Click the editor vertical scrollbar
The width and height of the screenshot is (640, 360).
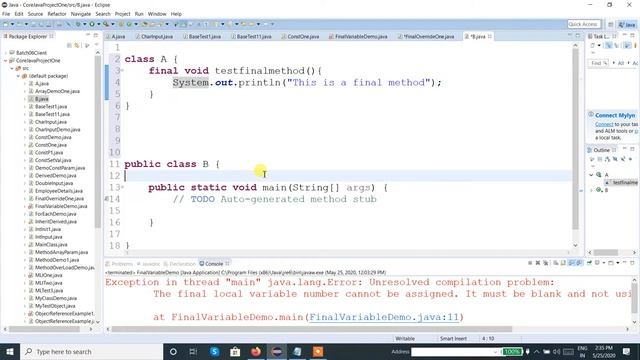tap(576, 139)
